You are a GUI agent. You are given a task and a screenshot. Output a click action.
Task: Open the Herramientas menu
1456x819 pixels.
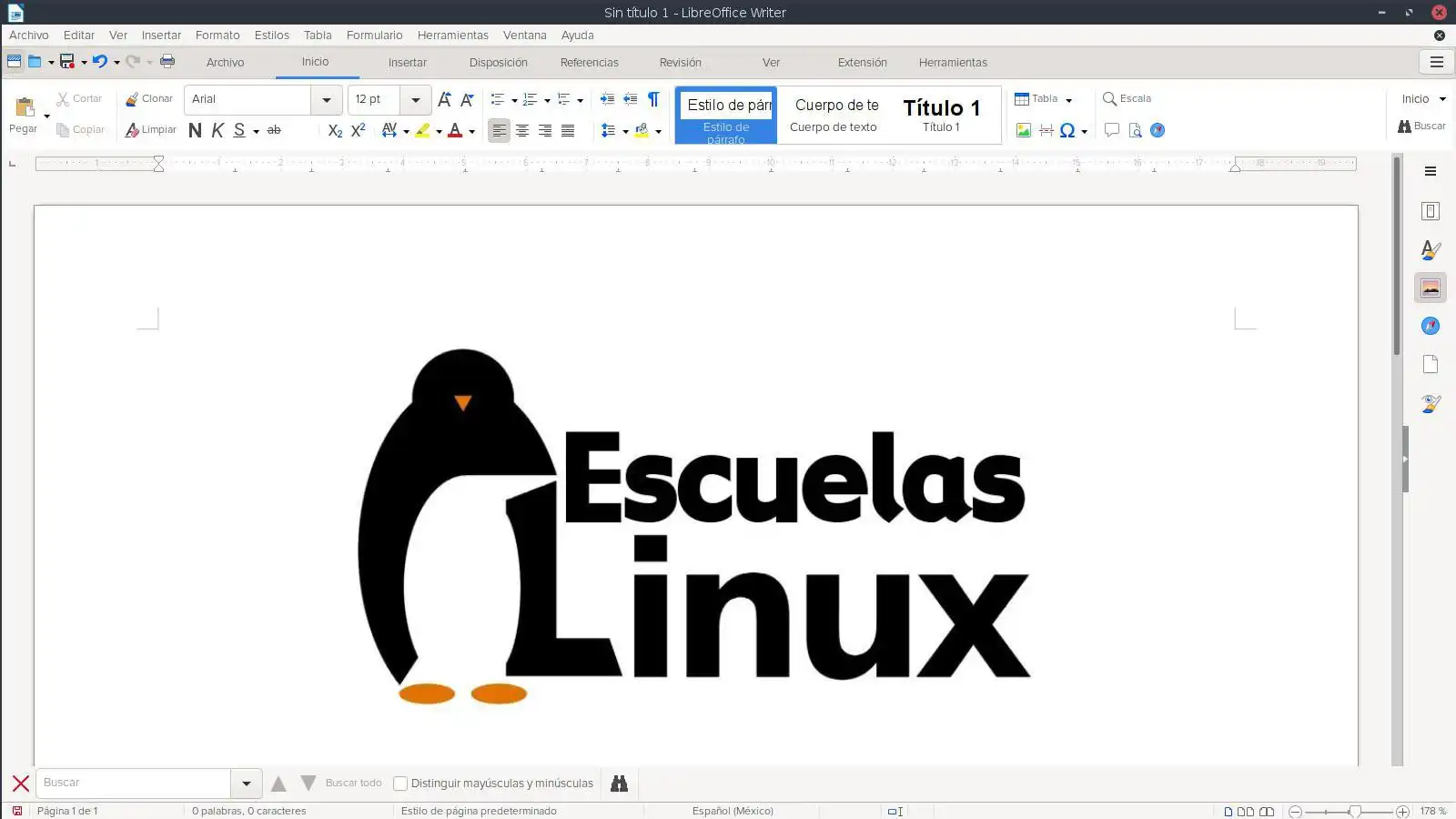pos(453,35)
